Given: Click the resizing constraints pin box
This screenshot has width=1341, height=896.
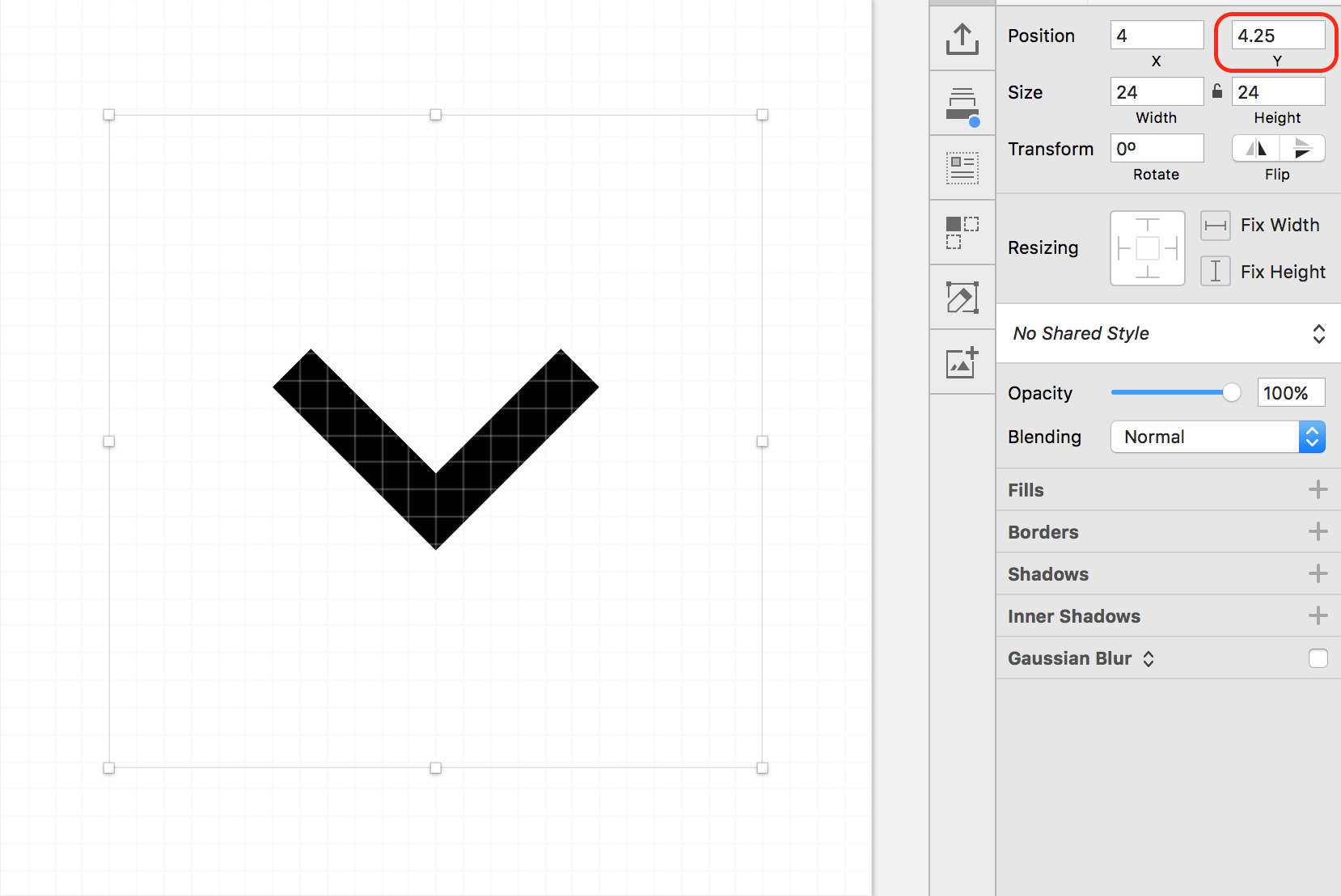Looking at the screenshot, I should coord(1147,248).
